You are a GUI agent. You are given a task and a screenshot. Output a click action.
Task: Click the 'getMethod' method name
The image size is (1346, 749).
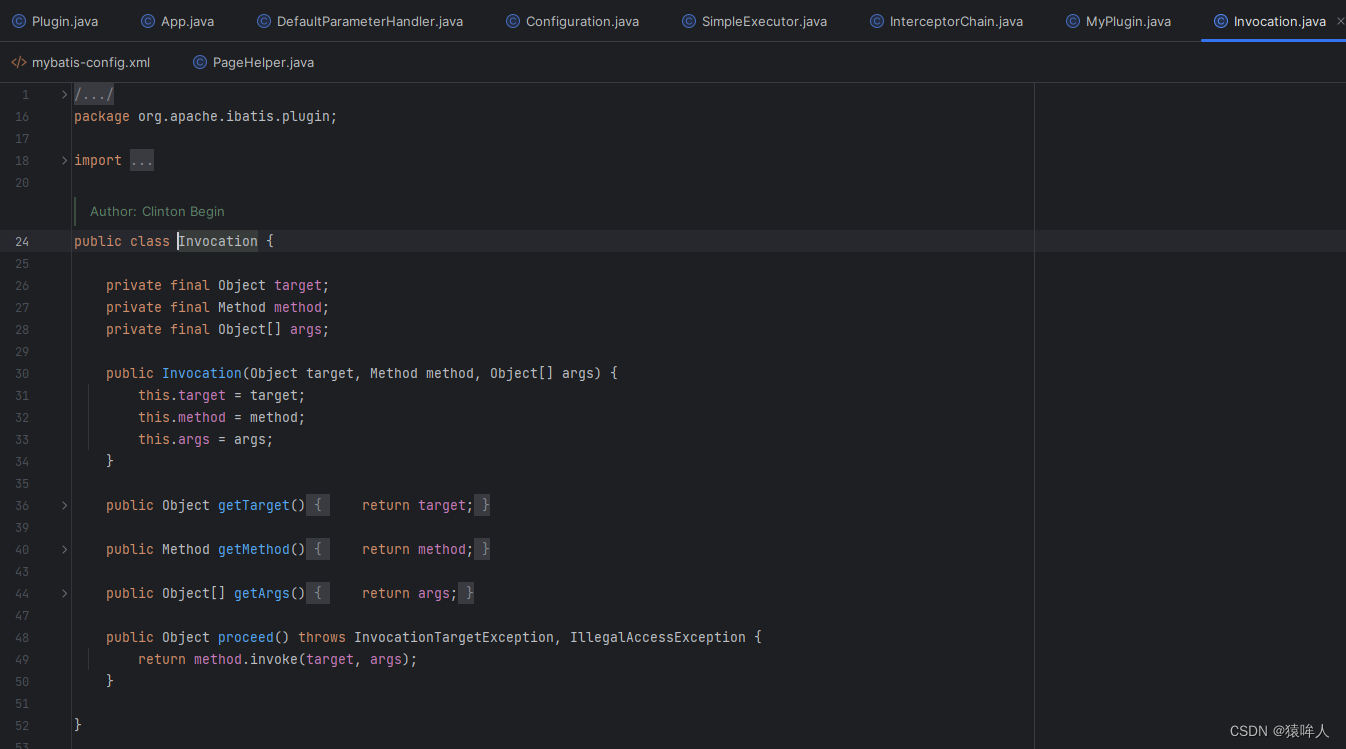(254, 549)
